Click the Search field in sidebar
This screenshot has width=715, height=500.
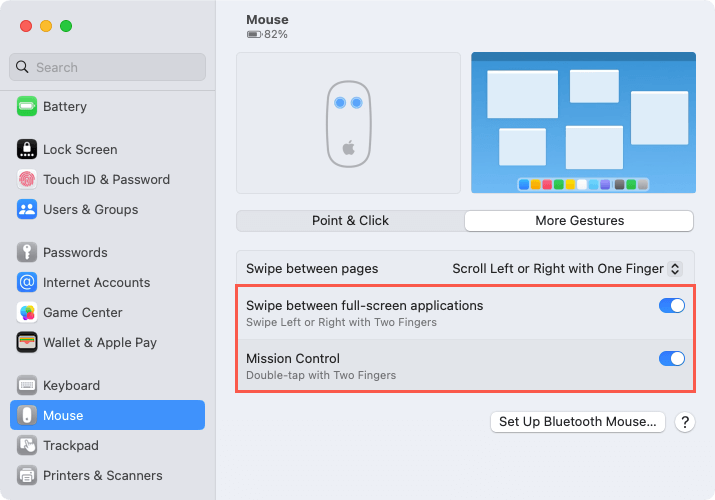coord(107,67)
